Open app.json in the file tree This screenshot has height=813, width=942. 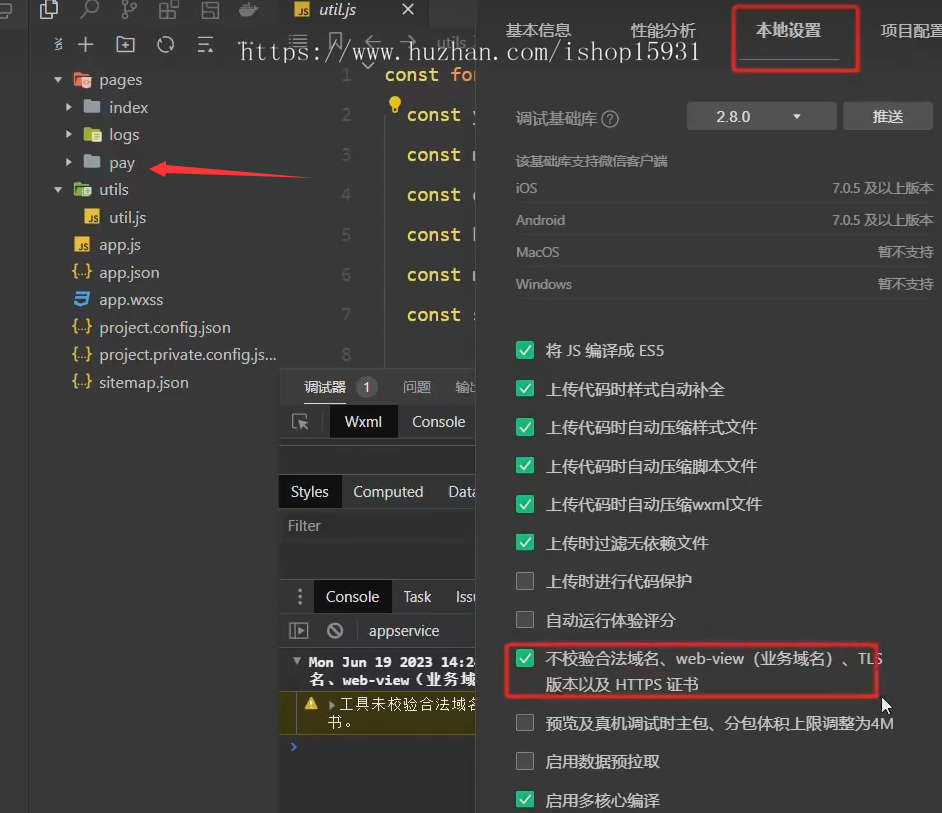coord(129,272)
